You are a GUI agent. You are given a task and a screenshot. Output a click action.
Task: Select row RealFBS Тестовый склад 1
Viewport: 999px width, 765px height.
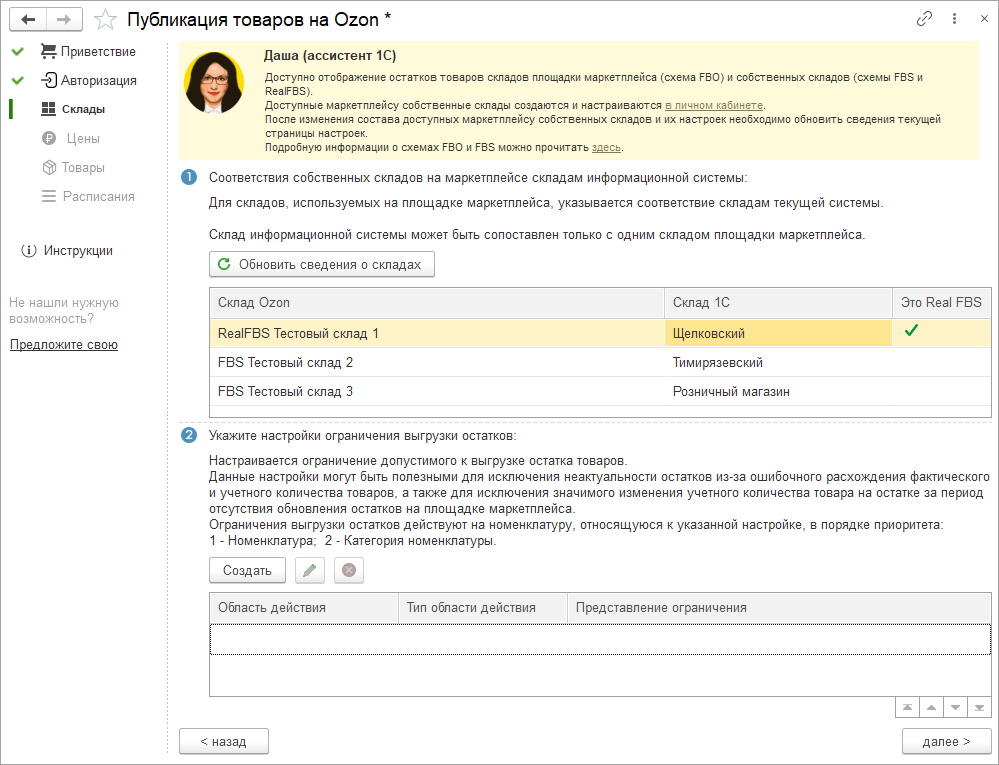[600, 333]
